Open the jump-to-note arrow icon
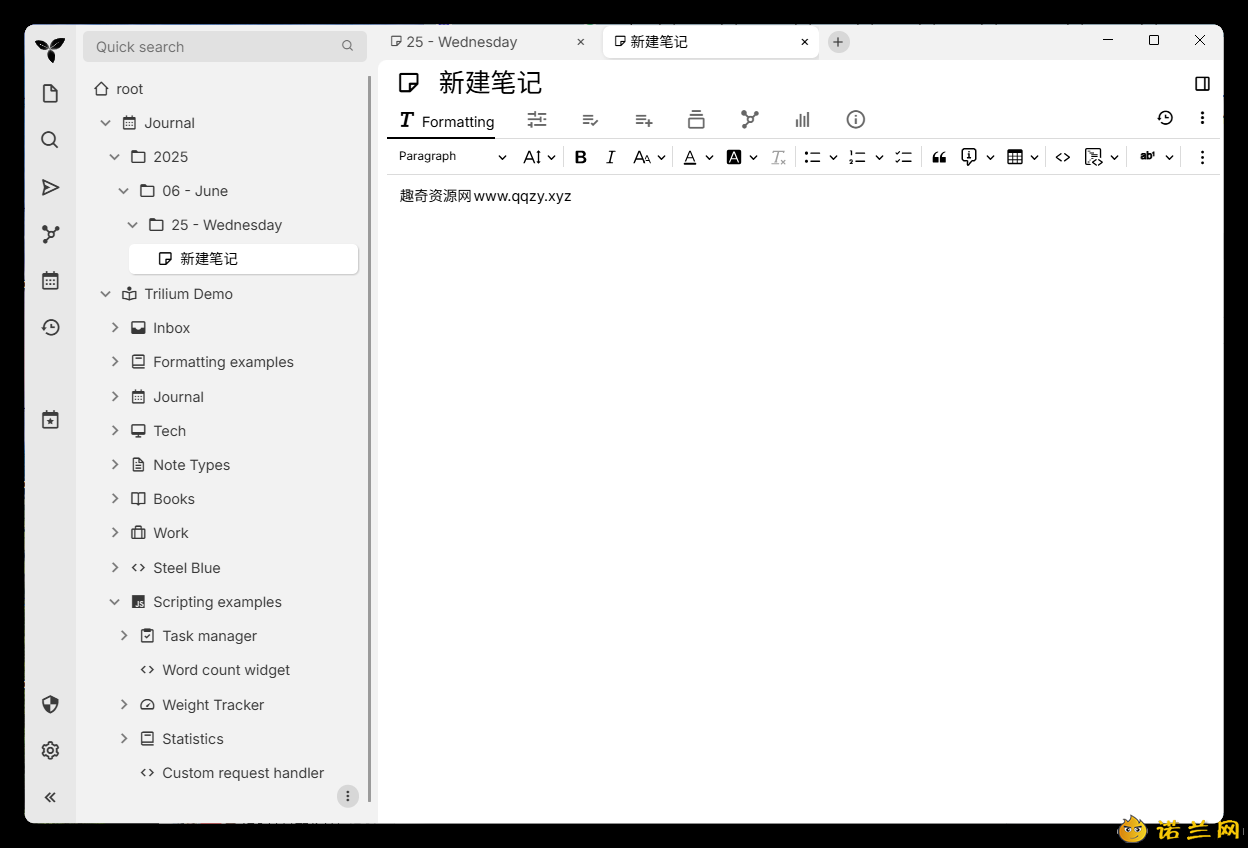The image size is (1248, 848). [50, 187]
